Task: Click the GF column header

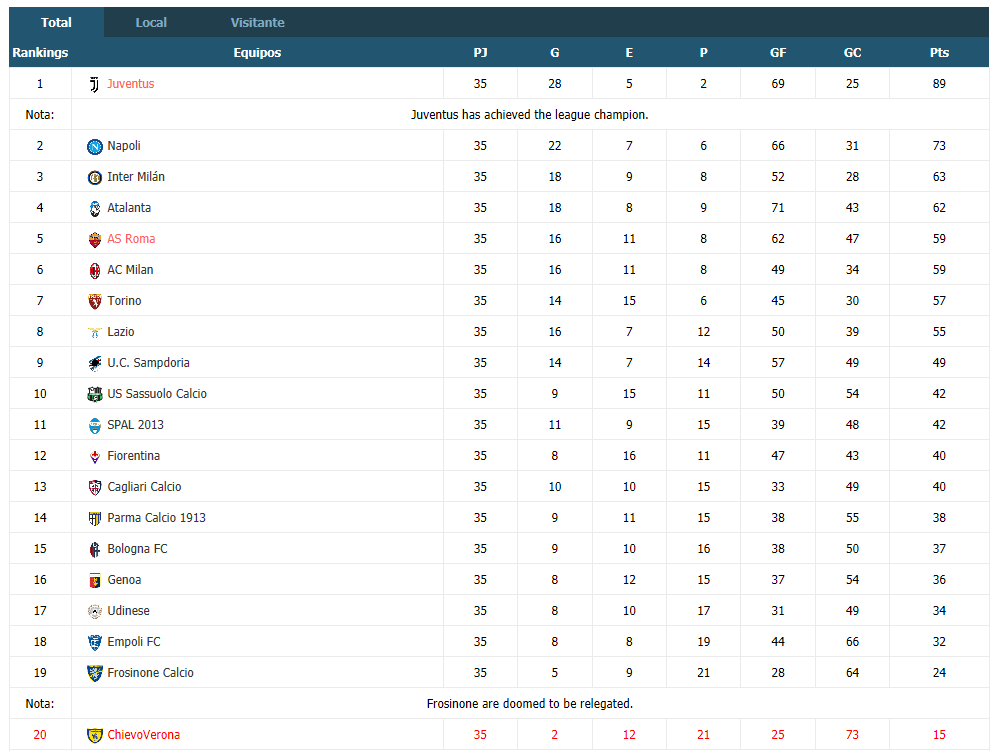Action: pos(778,53)
